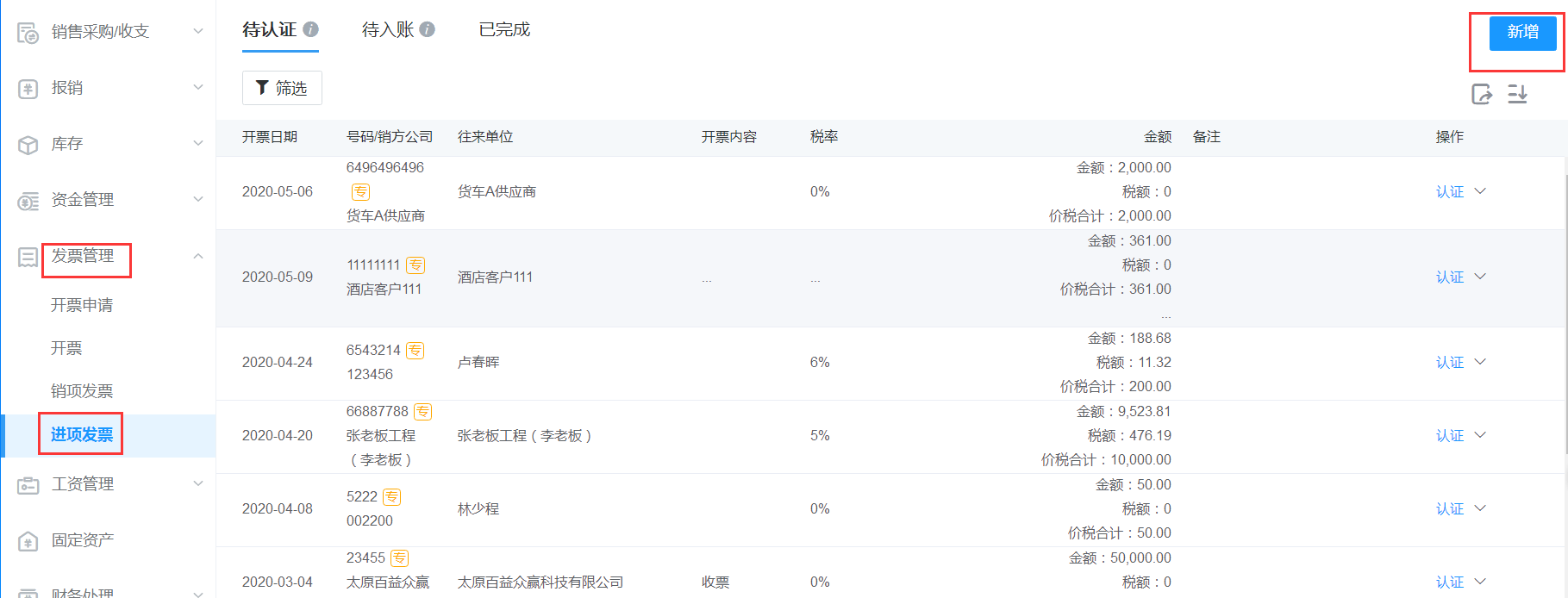Select the 进项发票 submenu item
This screenshot has width=1568, height=598.
82,435
